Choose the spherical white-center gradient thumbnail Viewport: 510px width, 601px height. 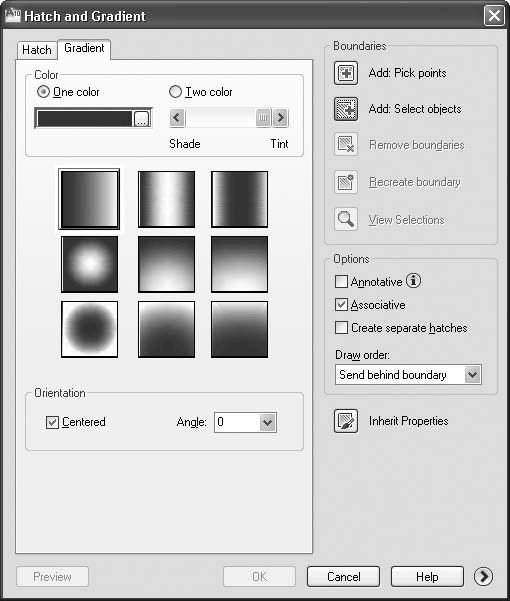click(90, 264)
